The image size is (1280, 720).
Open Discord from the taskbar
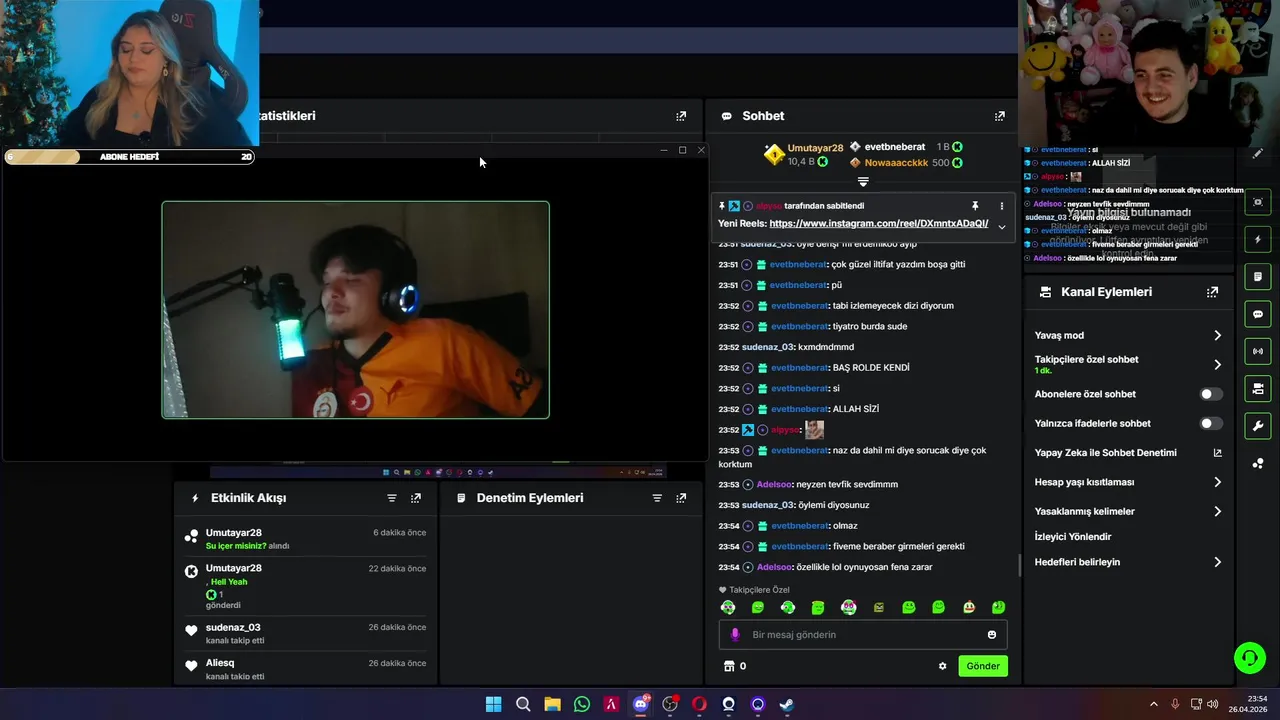point(641,704)
